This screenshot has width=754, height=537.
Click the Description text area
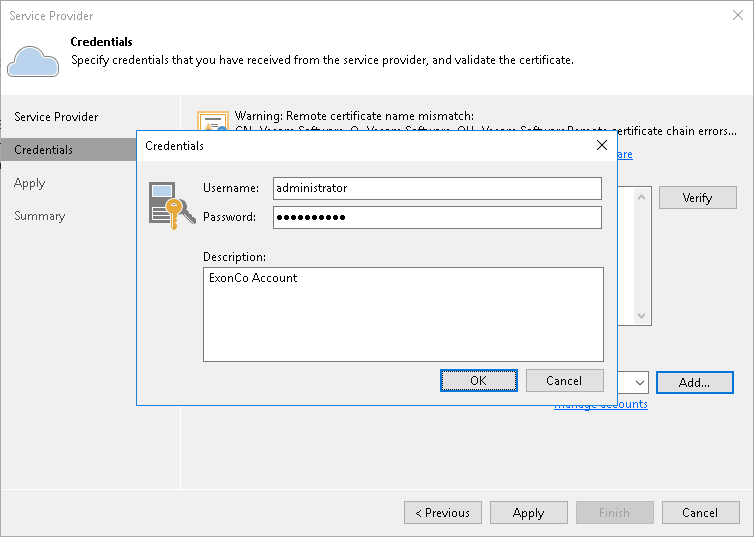tap(403, 313)
